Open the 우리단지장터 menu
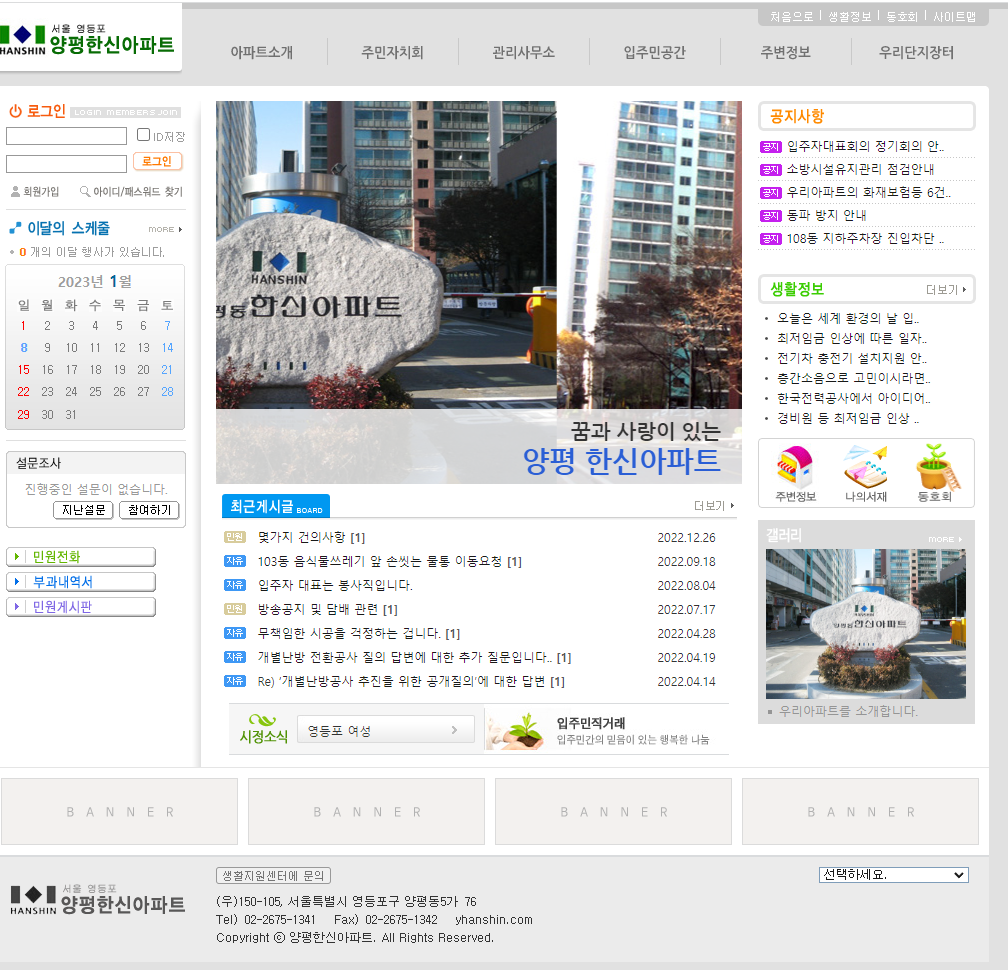 (x=916, y=52)
